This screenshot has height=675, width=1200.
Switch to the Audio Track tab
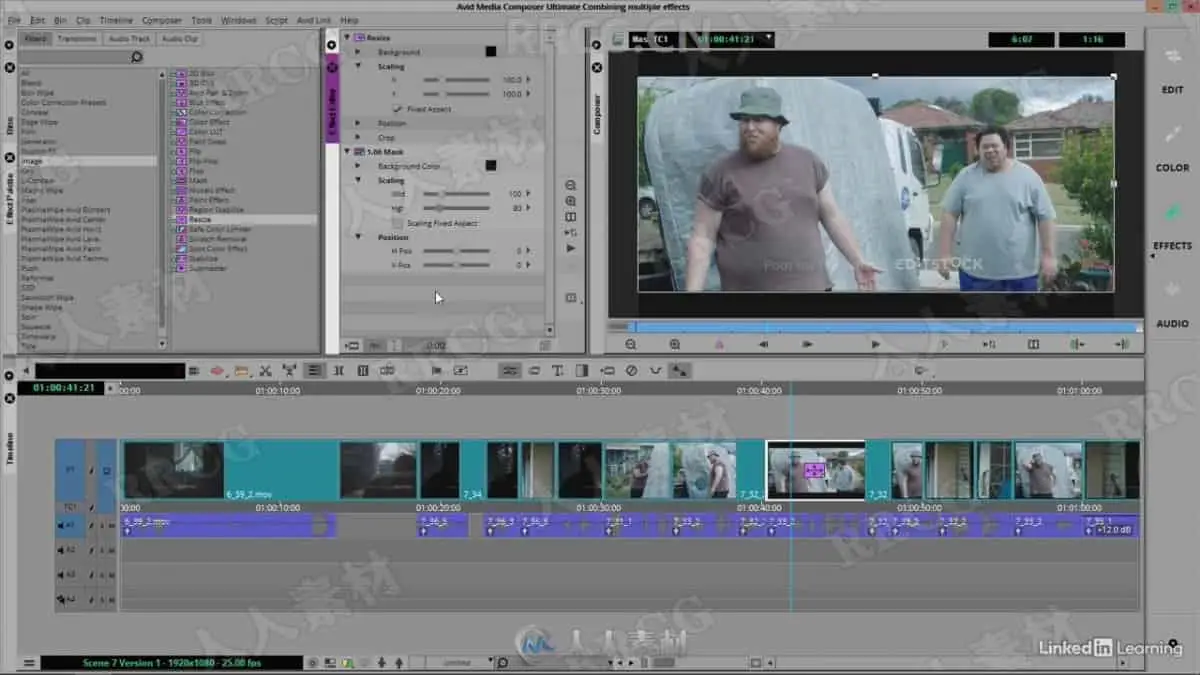129,39
